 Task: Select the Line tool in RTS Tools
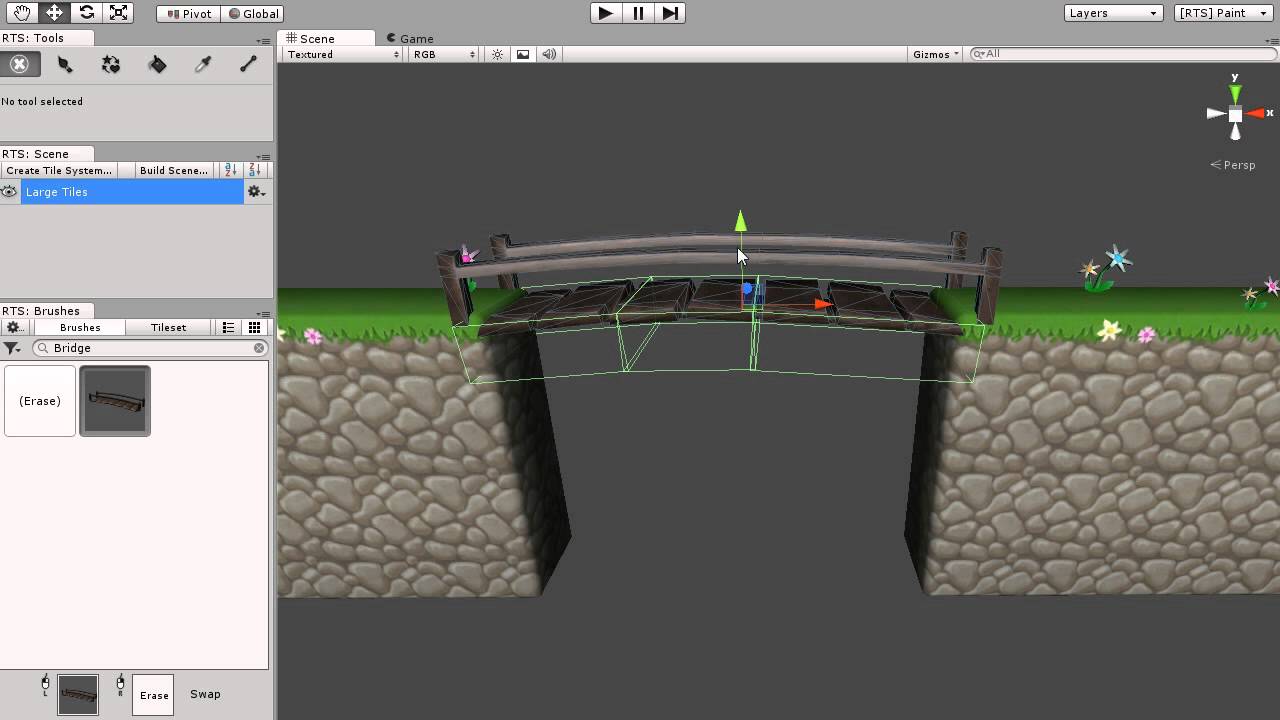pyautogui.click(x=248, y=64)
